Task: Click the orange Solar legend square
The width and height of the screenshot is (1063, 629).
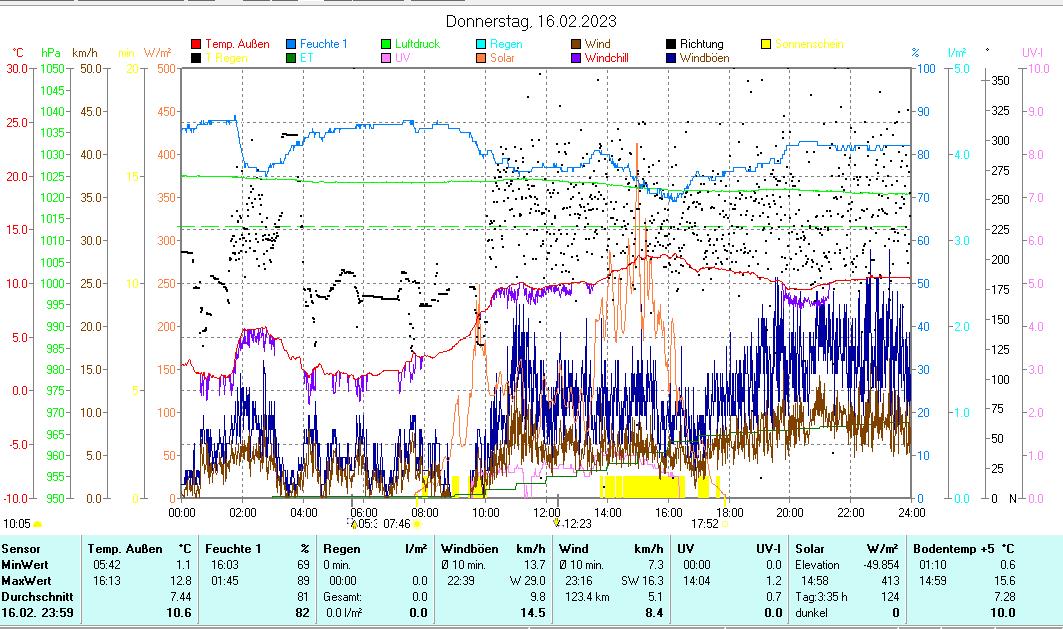Action: 481,58
